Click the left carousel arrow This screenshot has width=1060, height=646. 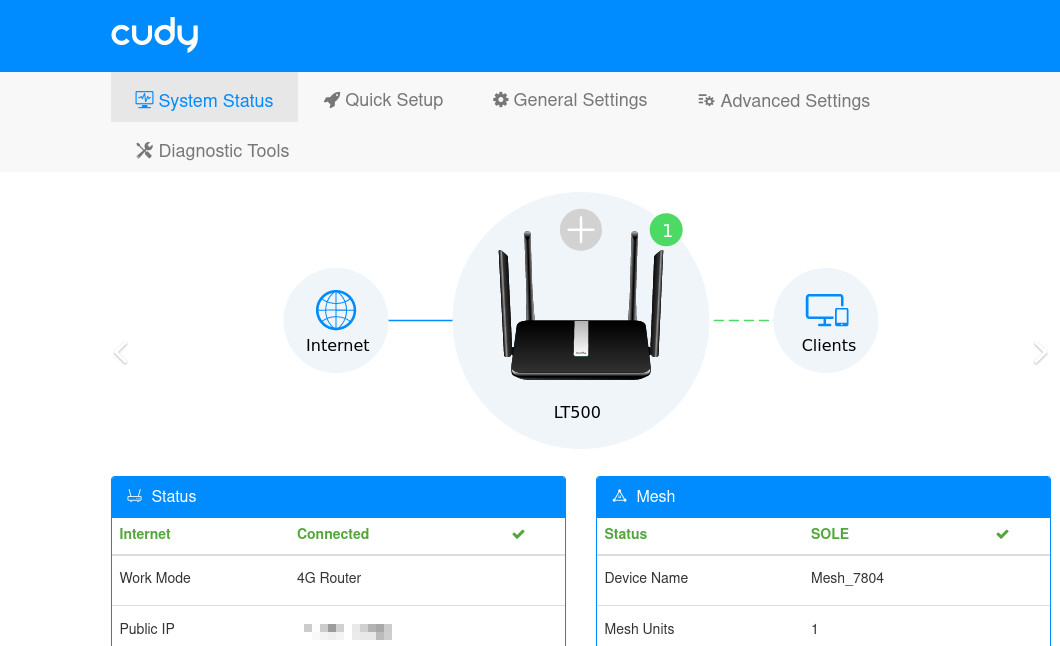121,353
